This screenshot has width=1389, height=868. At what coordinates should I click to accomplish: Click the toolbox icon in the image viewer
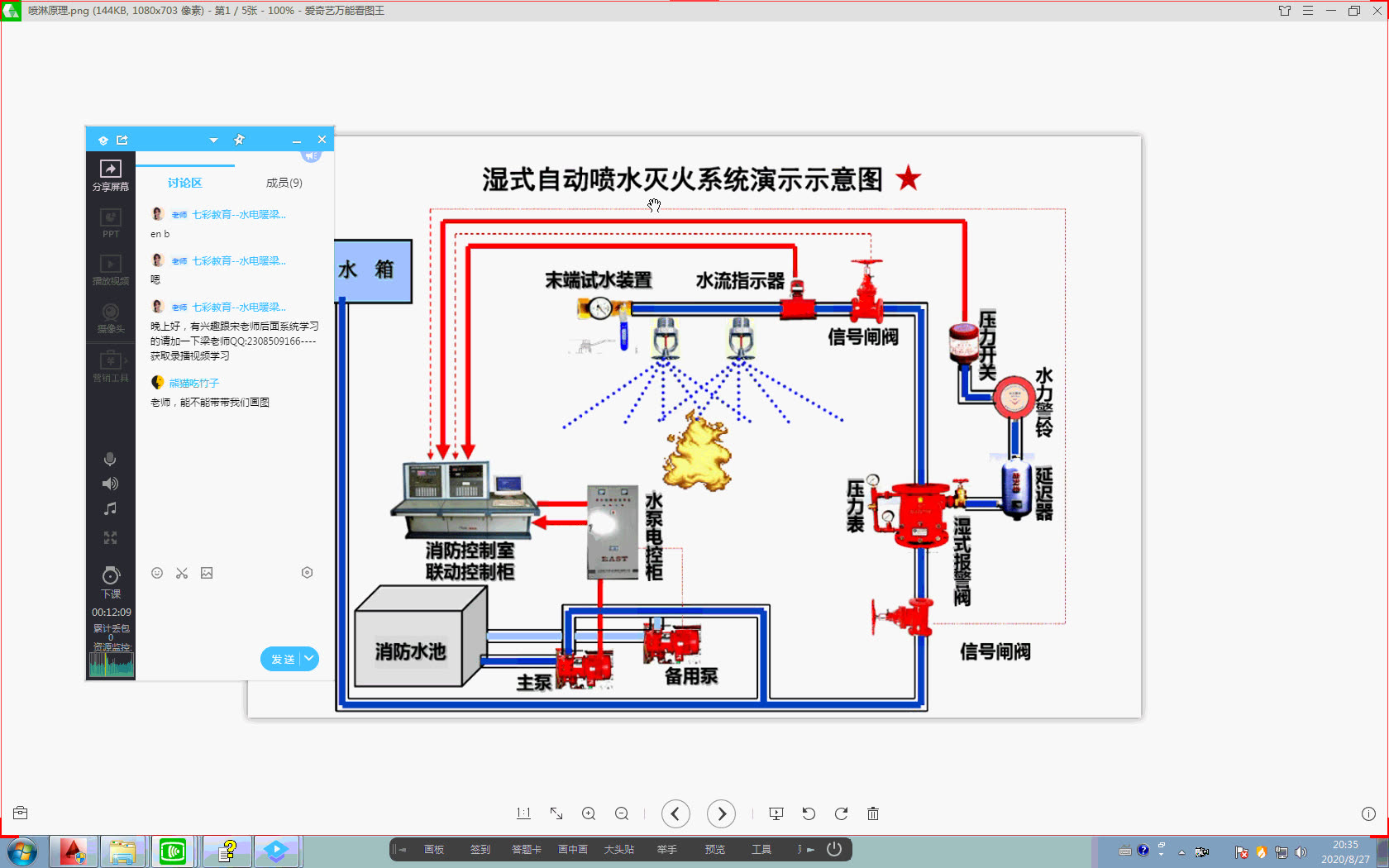21,813
